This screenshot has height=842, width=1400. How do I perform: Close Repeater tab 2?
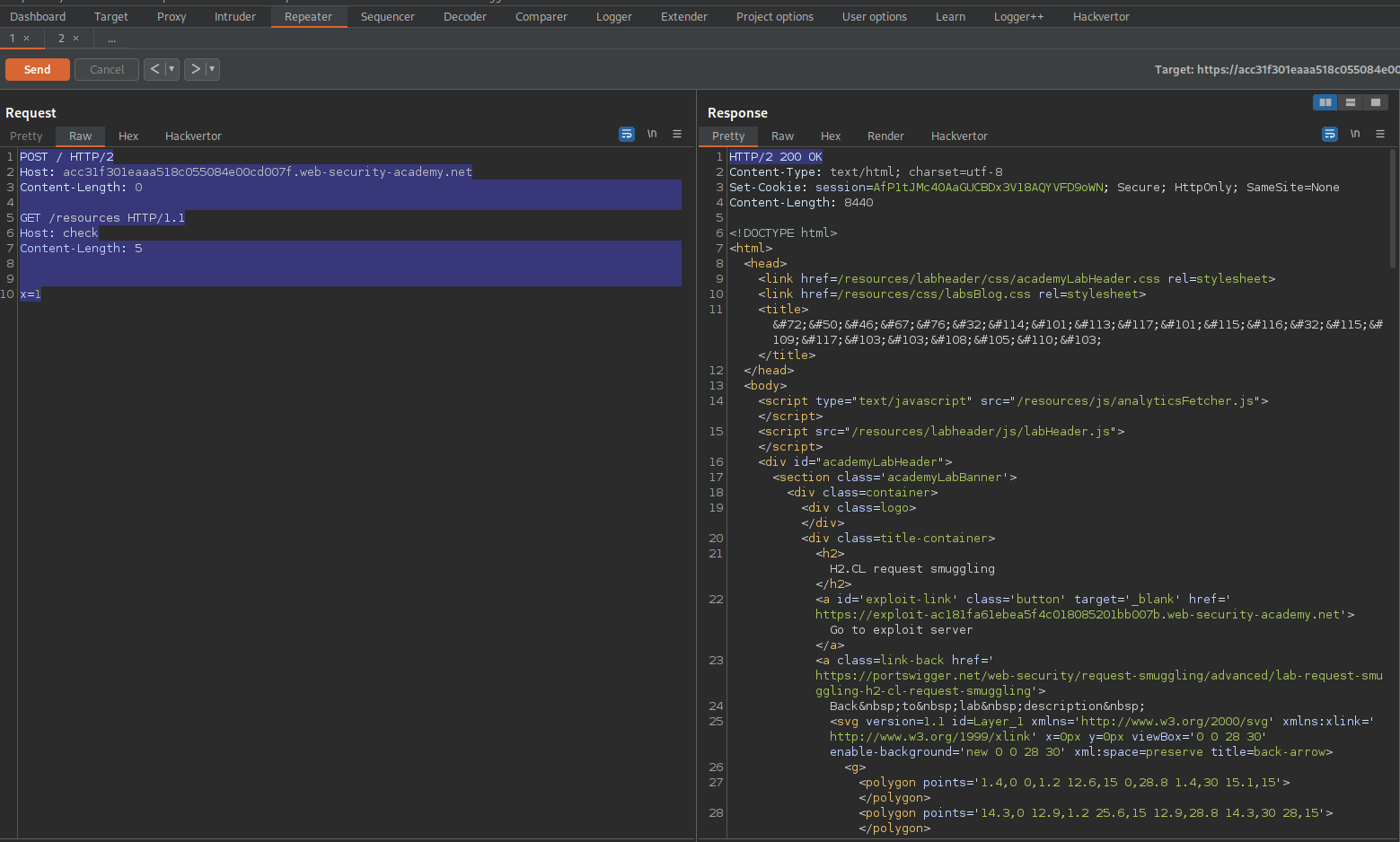(75, 39)
